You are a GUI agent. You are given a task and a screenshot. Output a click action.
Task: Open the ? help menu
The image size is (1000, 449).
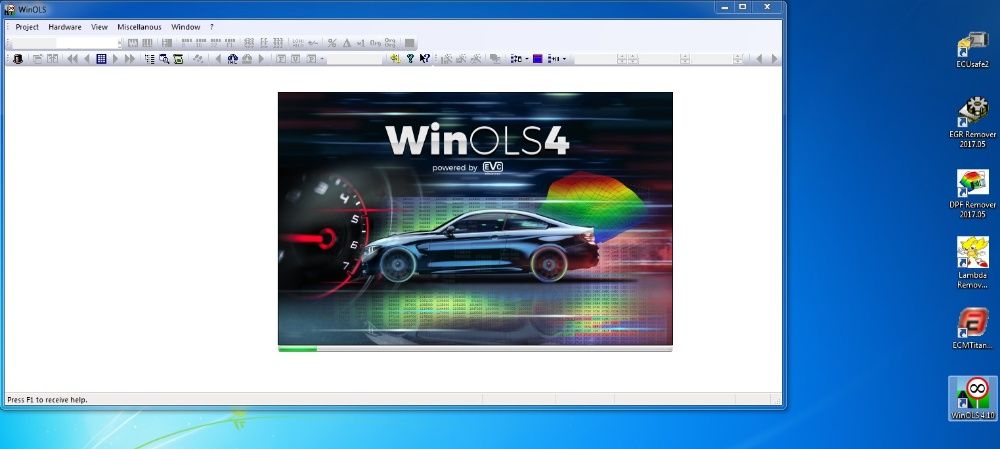[212, 27]
